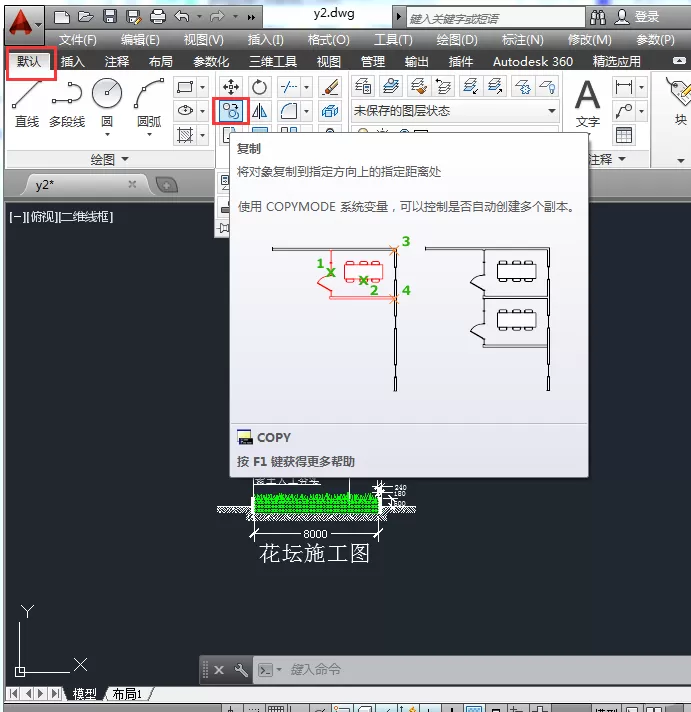Screen dimensions: 691x712
Task: Expand the Fillet tool dropdown arrow
Action: pos(306,111)
